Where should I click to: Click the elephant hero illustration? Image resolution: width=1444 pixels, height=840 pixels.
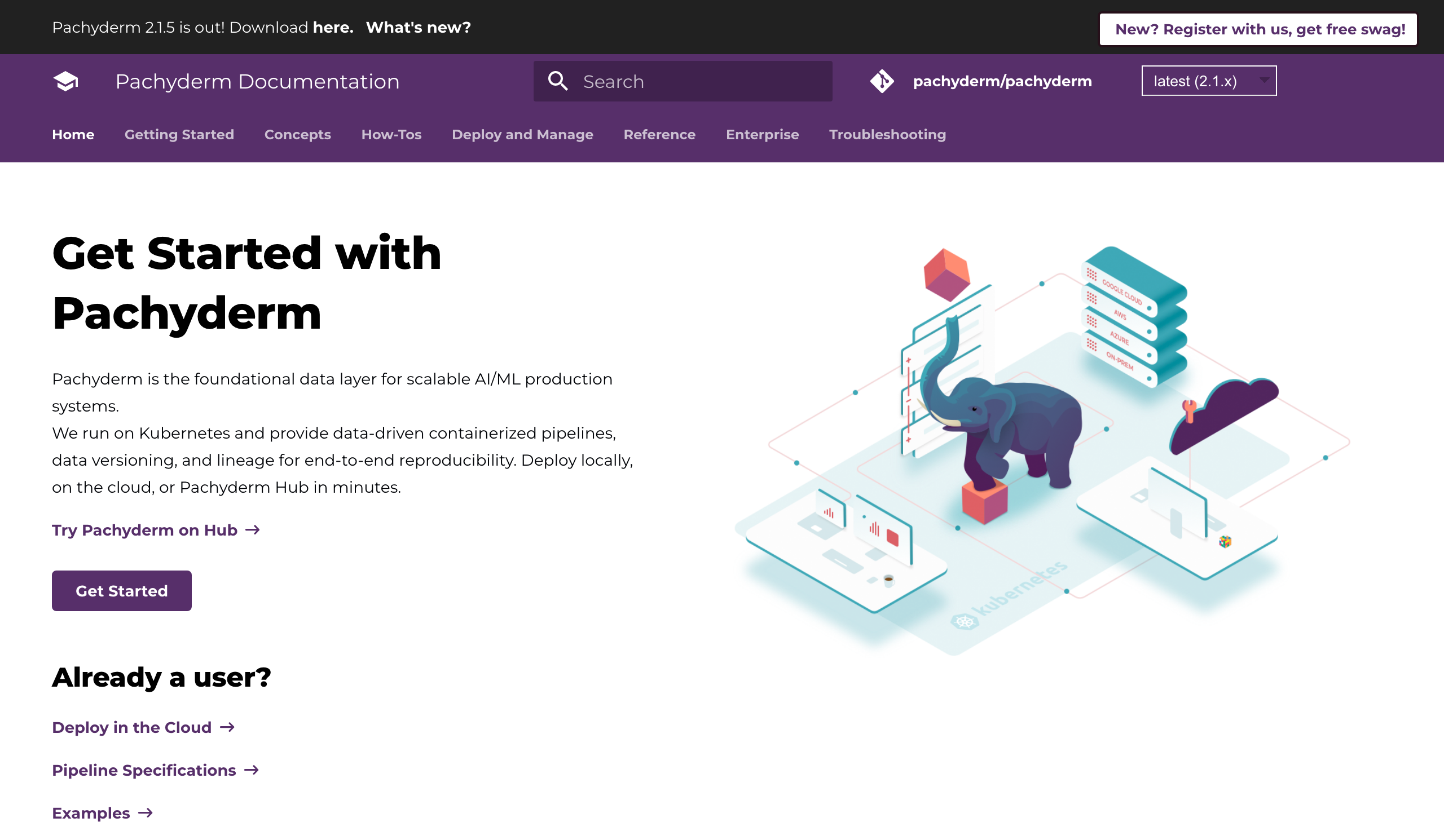point(1042,450)
